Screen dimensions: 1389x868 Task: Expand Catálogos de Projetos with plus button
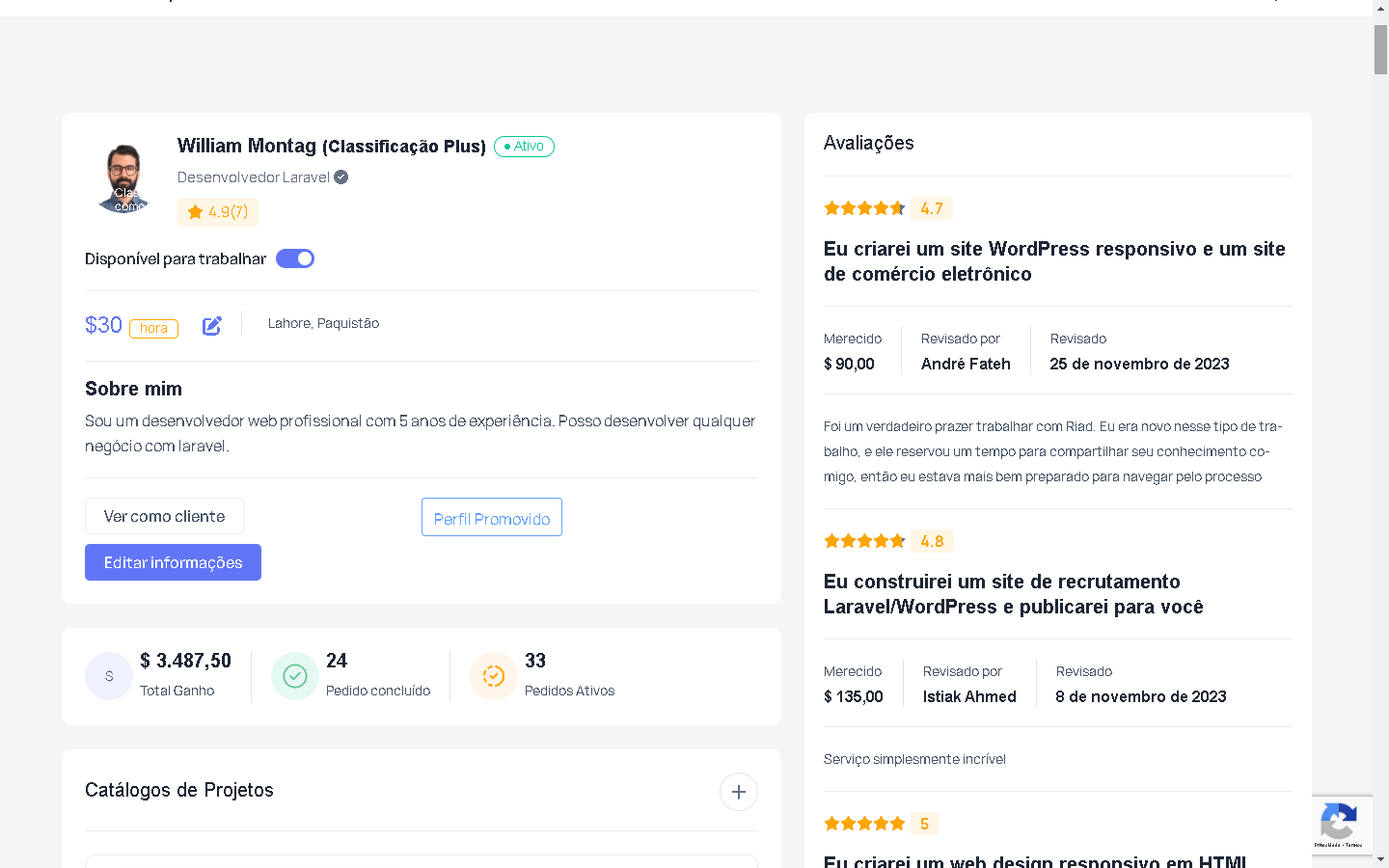739,792
